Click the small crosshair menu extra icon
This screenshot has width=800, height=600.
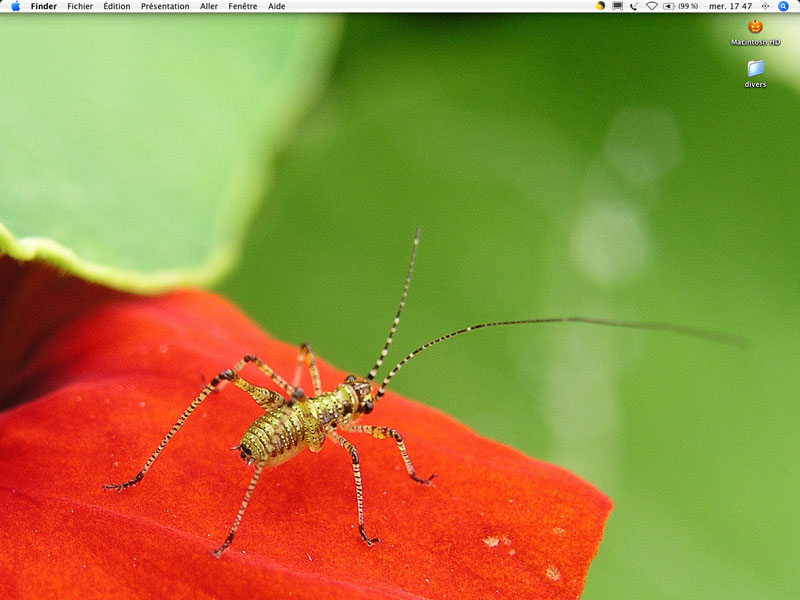click(765, 6)
